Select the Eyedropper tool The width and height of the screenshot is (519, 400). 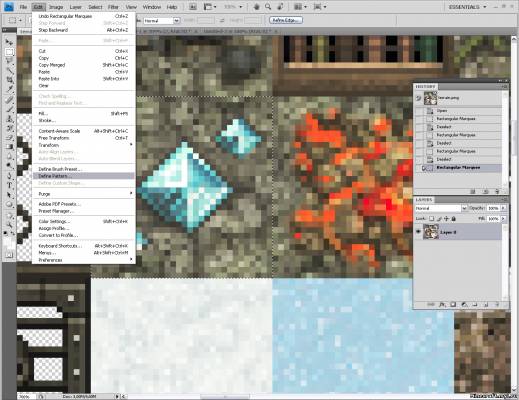click(x=9, y=89)
